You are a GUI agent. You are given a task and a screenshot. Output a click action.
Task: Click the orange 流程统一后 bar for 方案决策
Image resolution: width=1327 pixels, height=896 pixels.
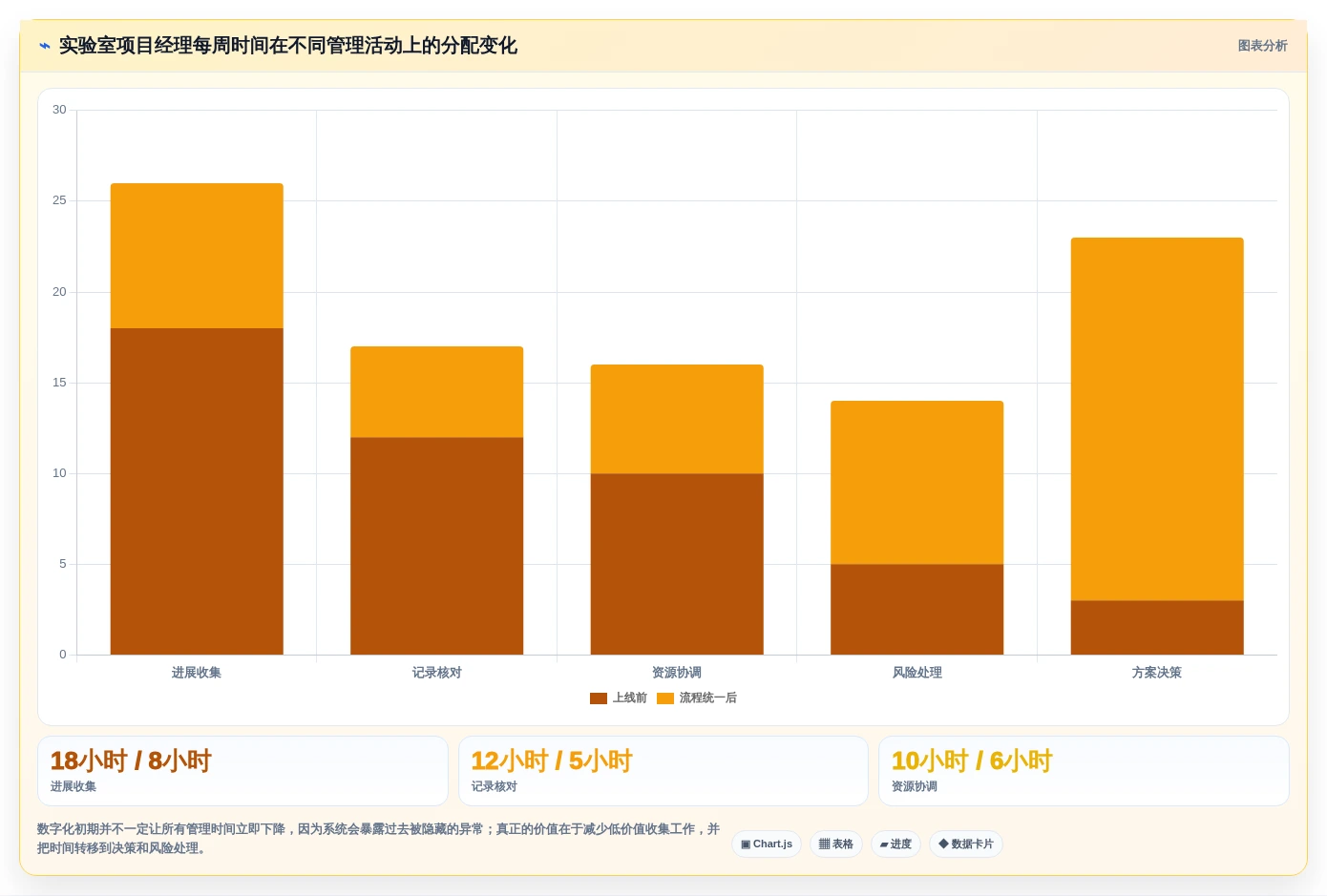pyautogui.click(x=1157, y=419)
